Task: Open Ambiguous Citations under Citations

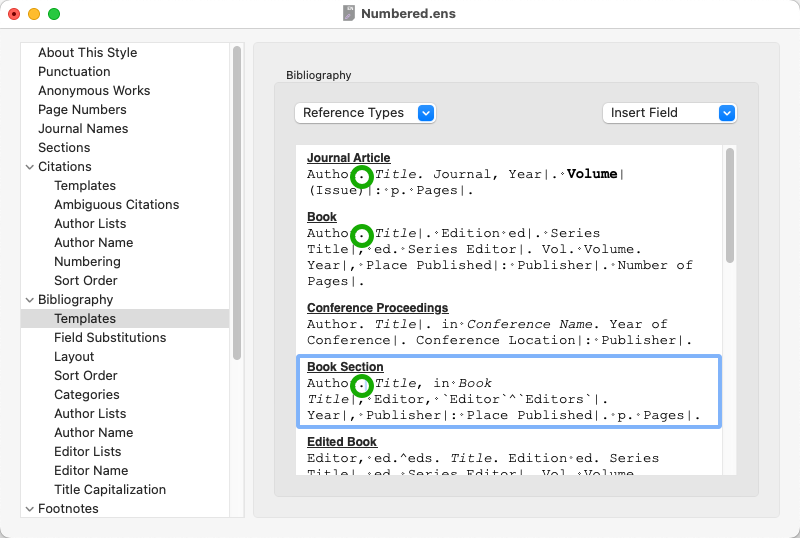Action: [x=116, y=205]
